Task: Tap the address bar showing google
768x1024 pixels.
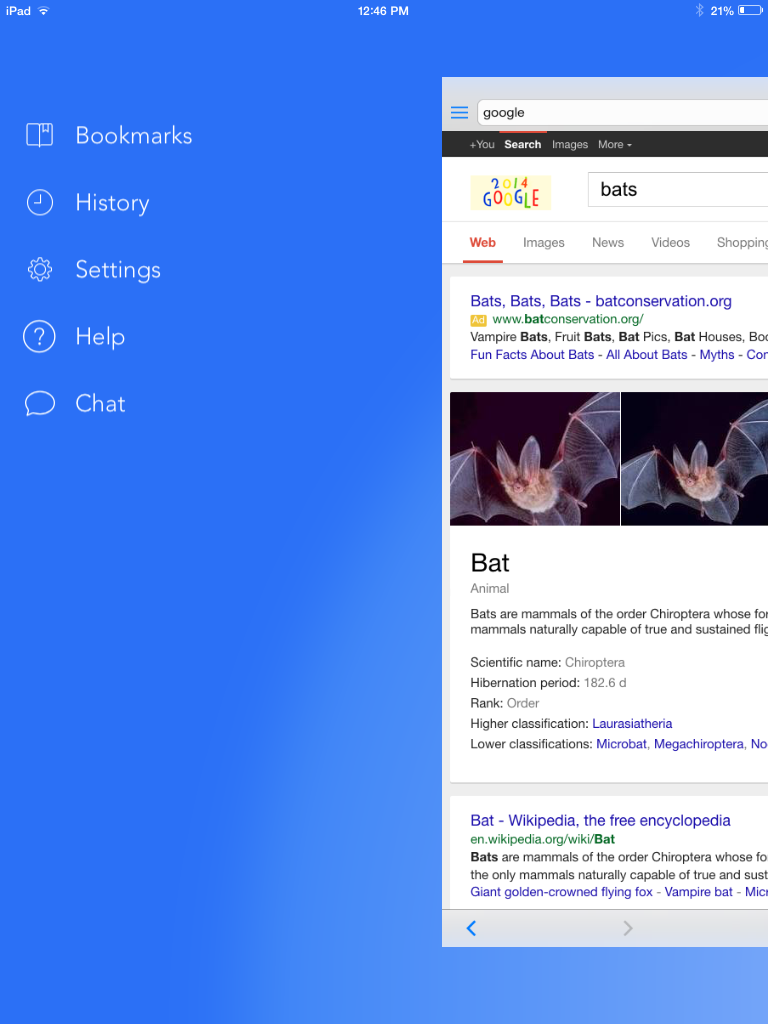Action: 620,113
